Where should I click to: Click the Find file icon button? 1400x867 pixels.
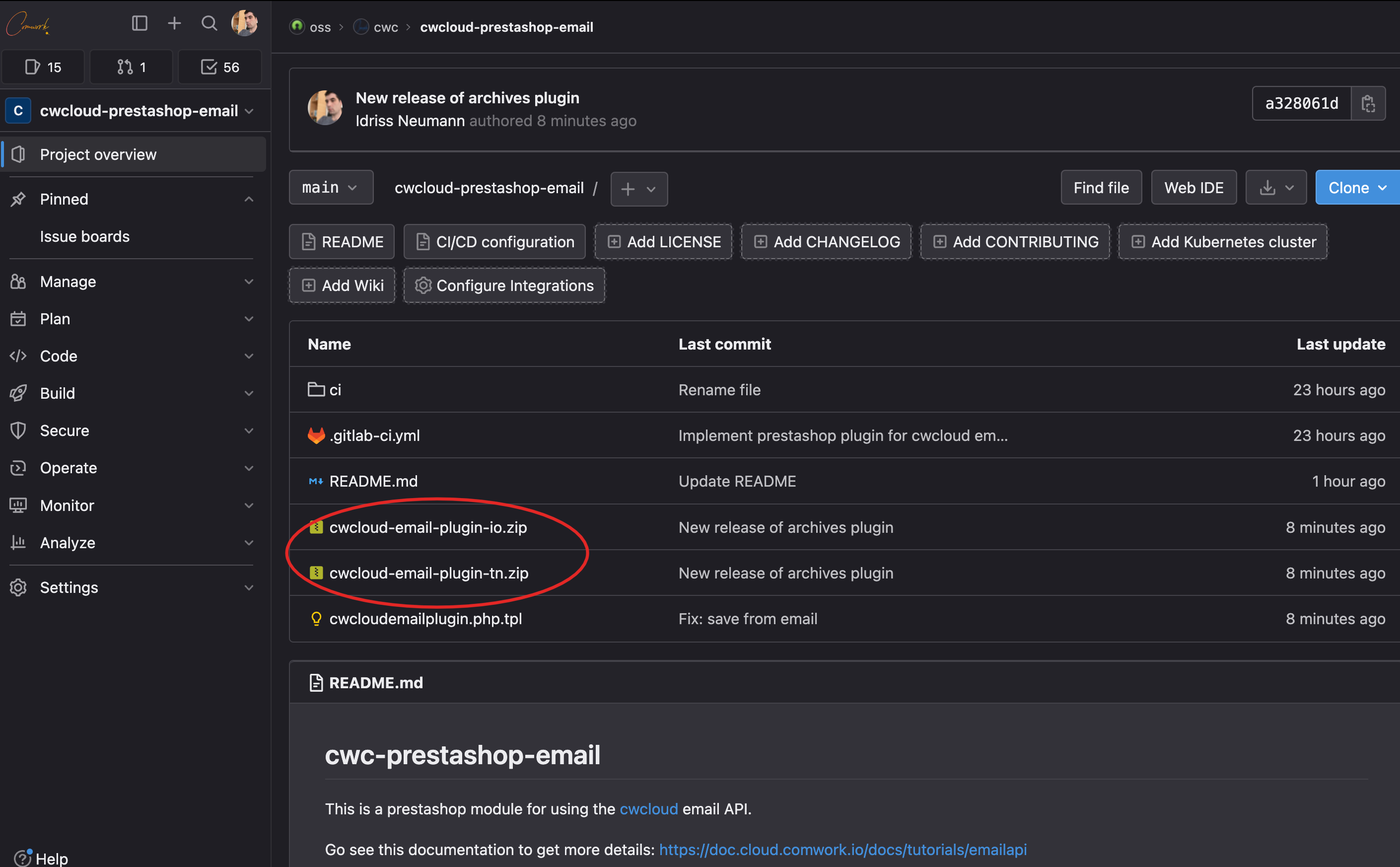pos(1100,188)
